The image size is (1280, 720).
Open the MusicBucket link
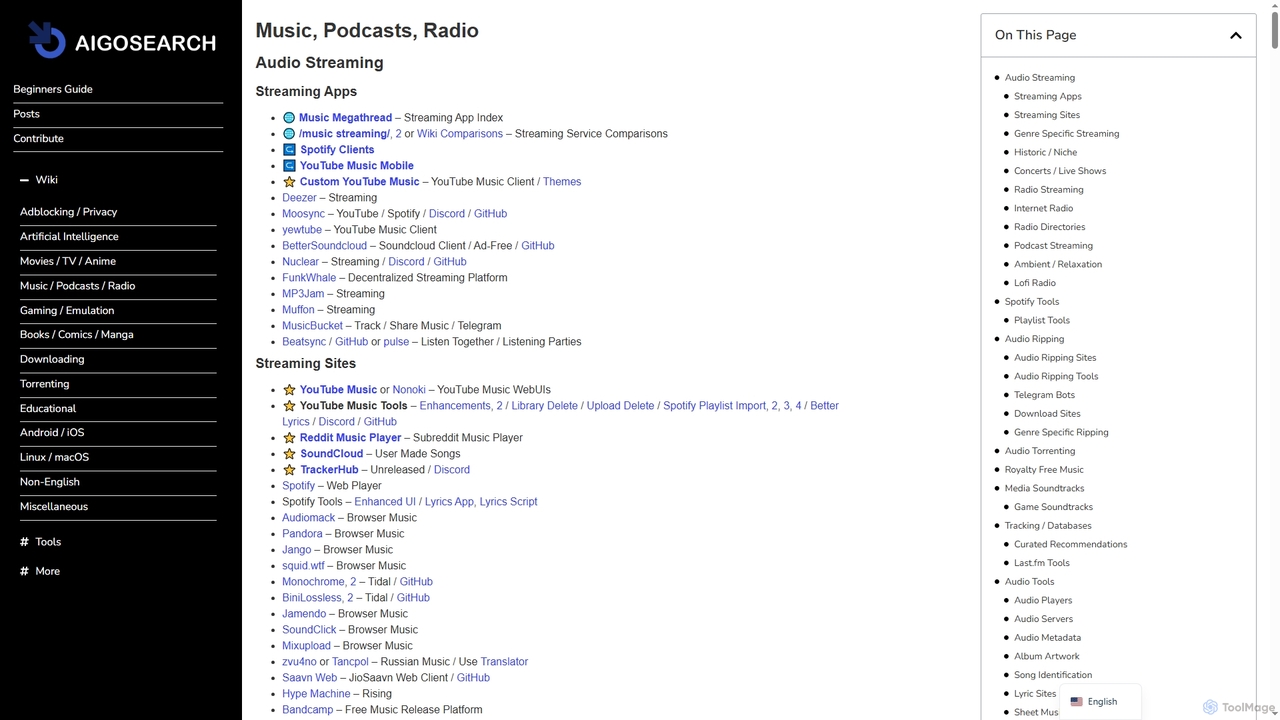tap(312, 326)
